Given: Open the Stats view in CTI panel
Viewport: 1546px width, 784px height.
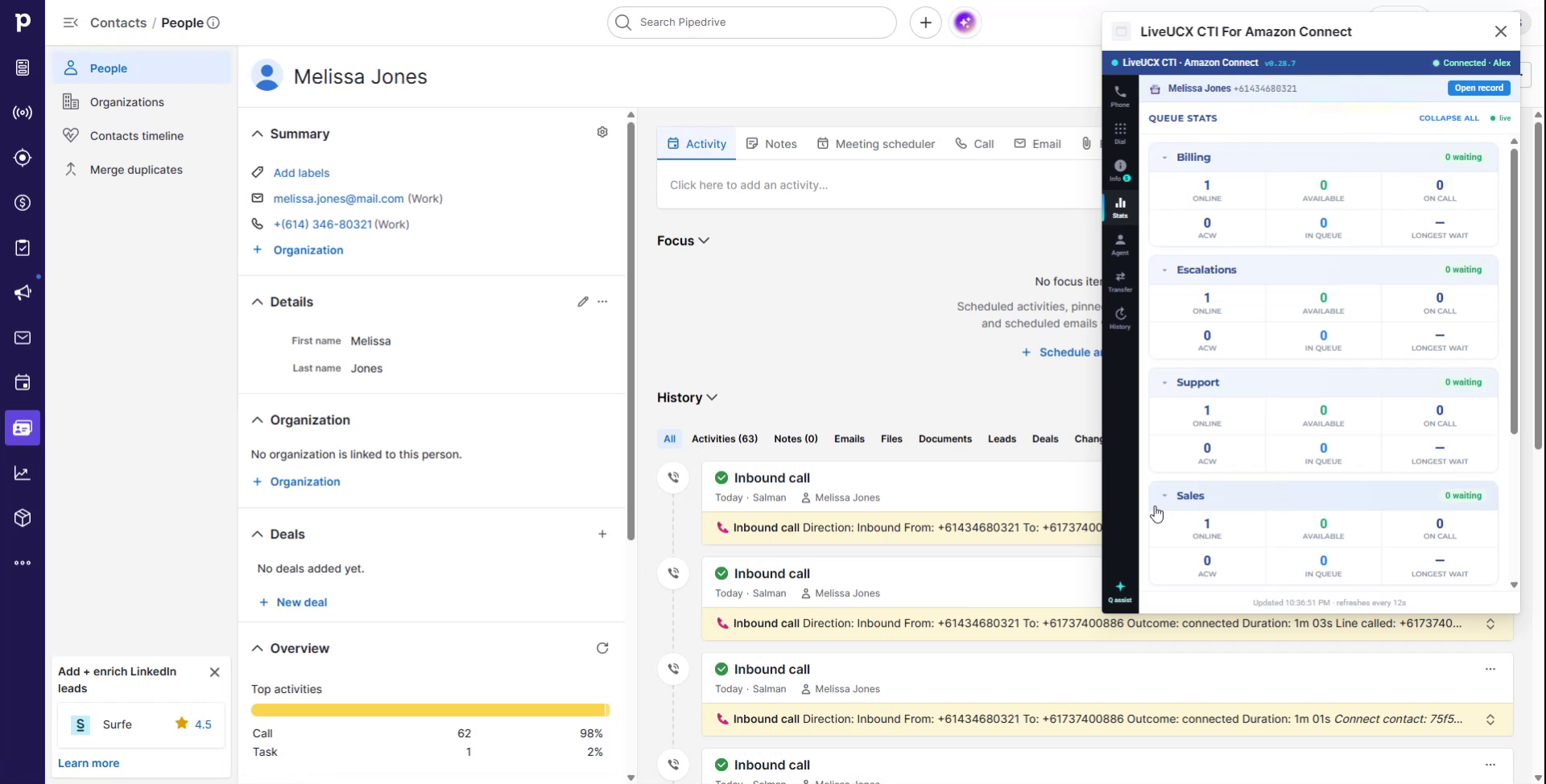Looking at the screenshot, I should pos(1120,207).
